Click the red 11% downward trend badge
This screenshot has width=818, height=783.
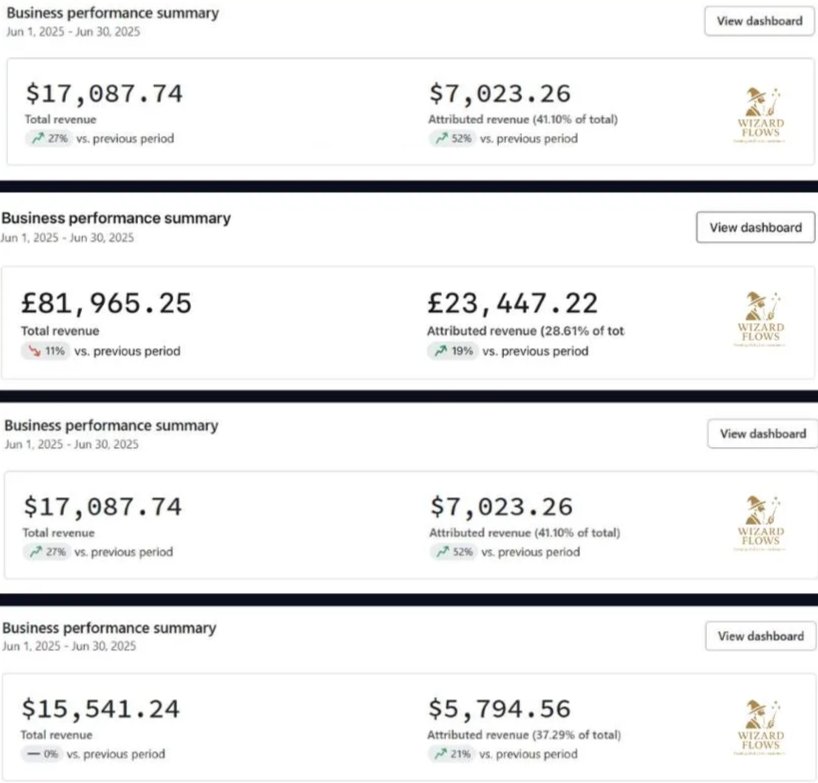tap(45, 351)
